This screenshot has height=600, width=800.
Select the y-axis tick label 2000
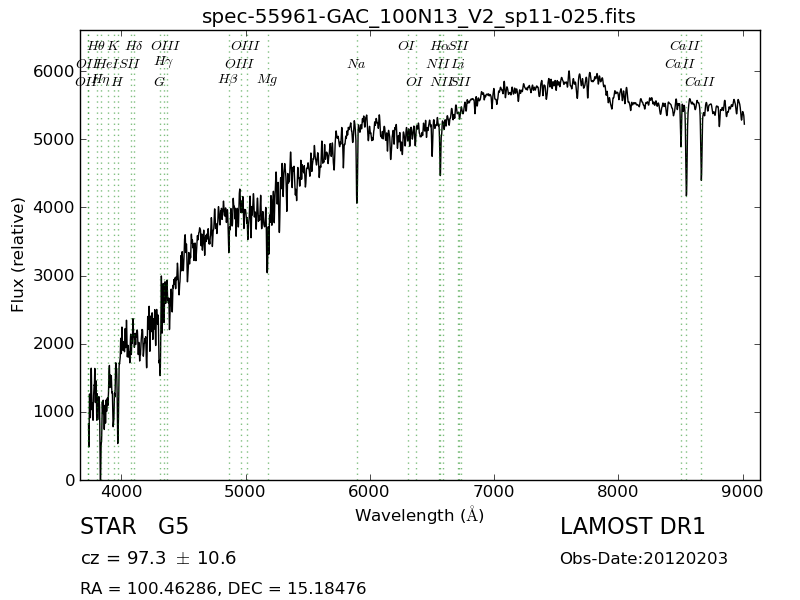pyautogui.click(x=54, y=344)
